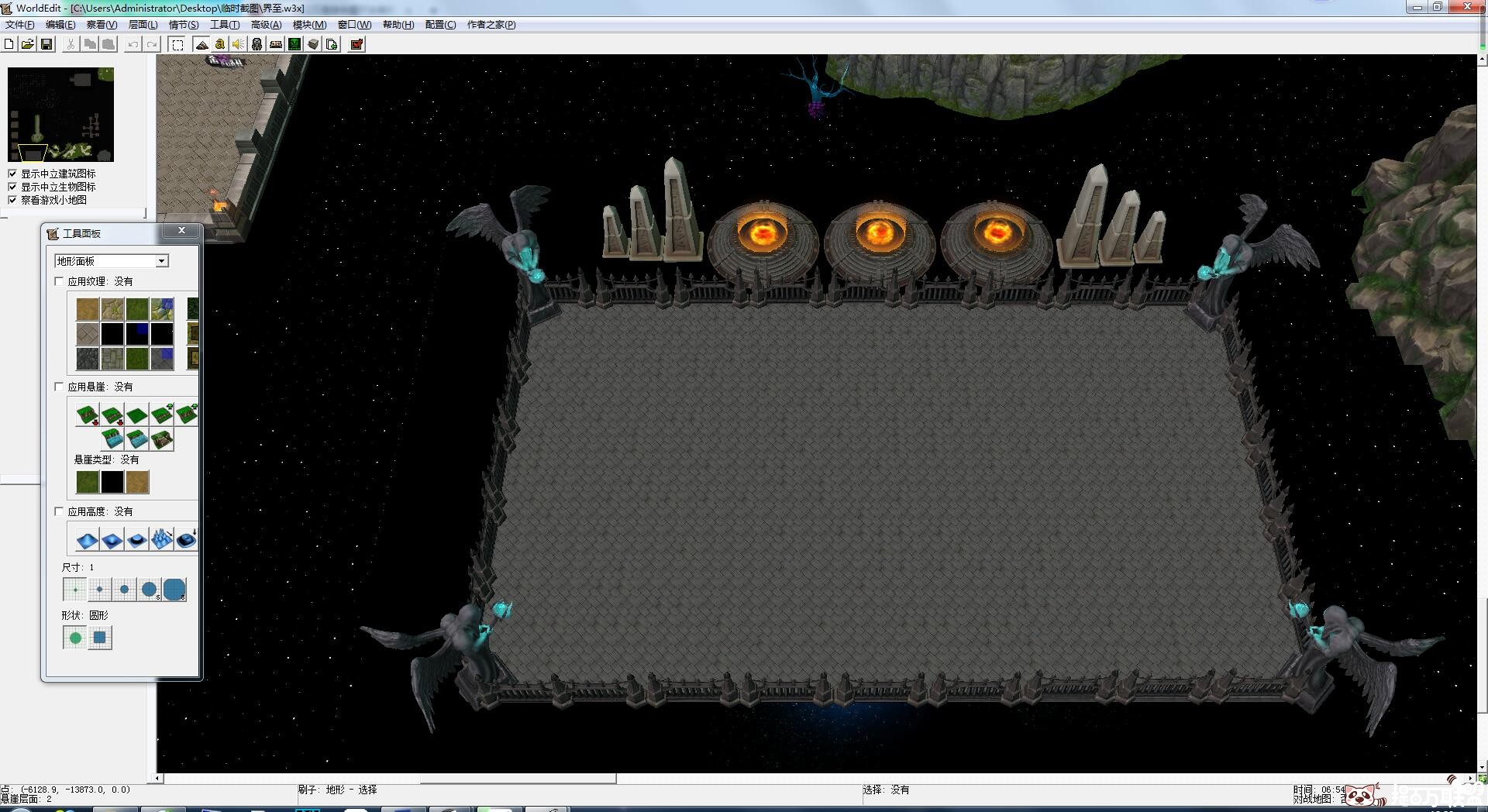Viewport: 1488px width, 812px height.
Task: Click the Save map floppy disk icon
Action: [x=46, y=44]
